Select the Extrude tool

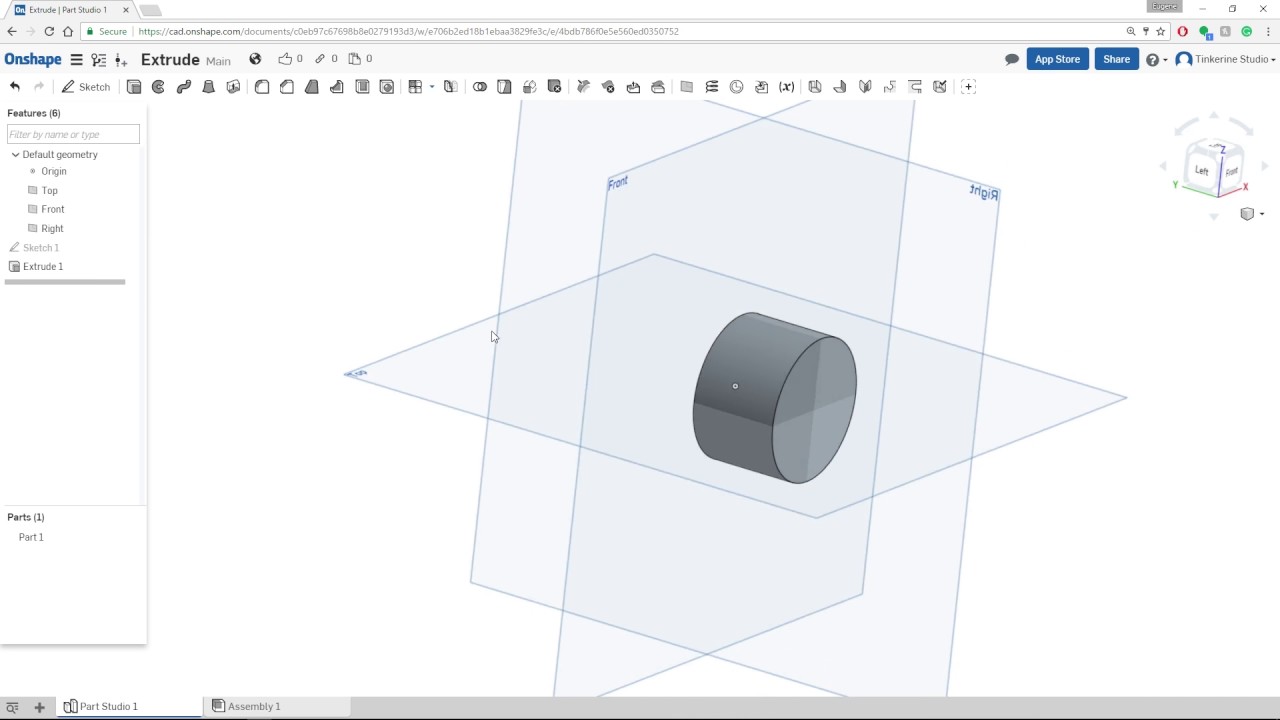pos(134,87)
